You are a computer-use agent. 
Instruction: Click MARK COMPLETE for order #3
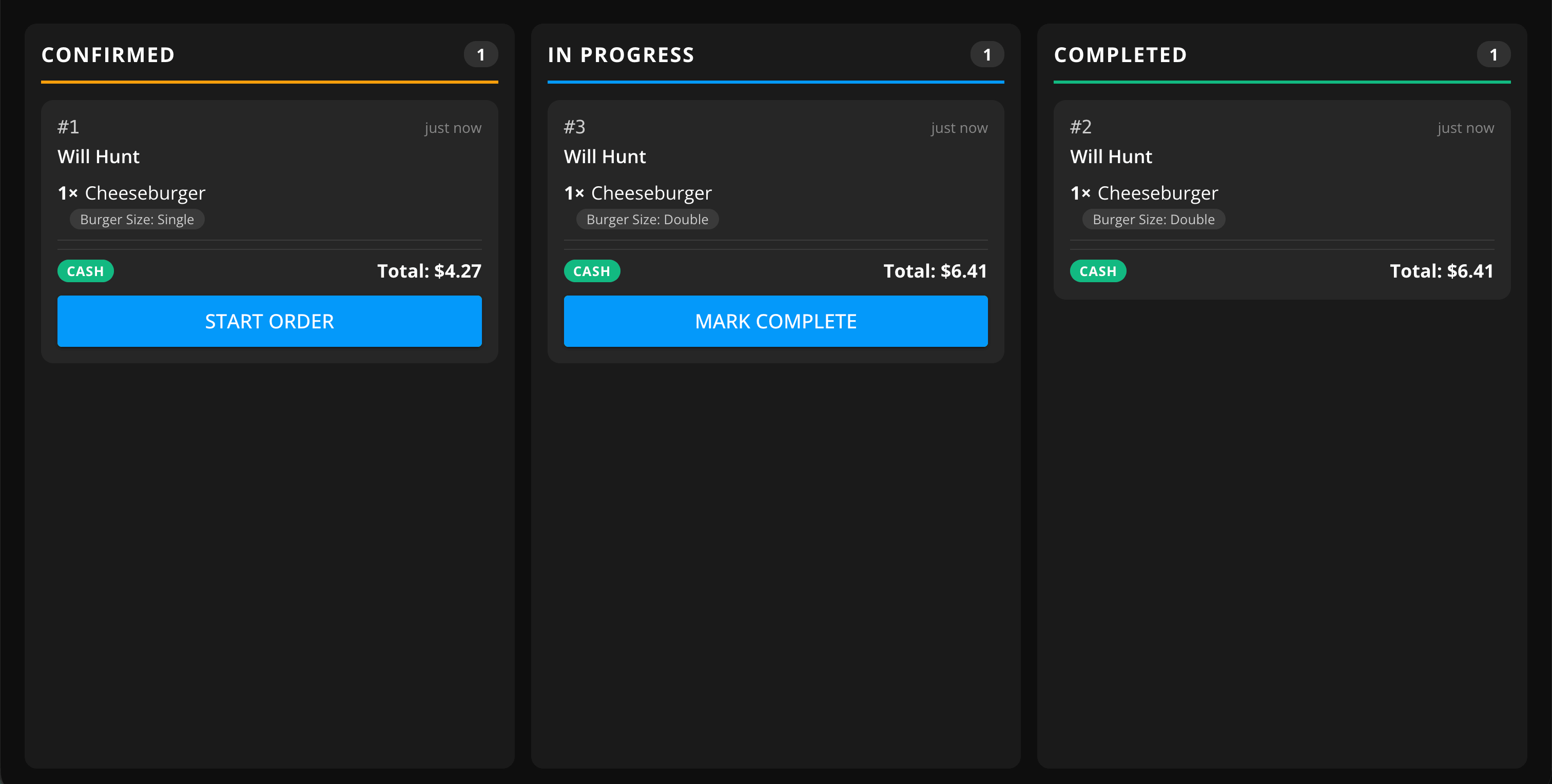point(775,321)
